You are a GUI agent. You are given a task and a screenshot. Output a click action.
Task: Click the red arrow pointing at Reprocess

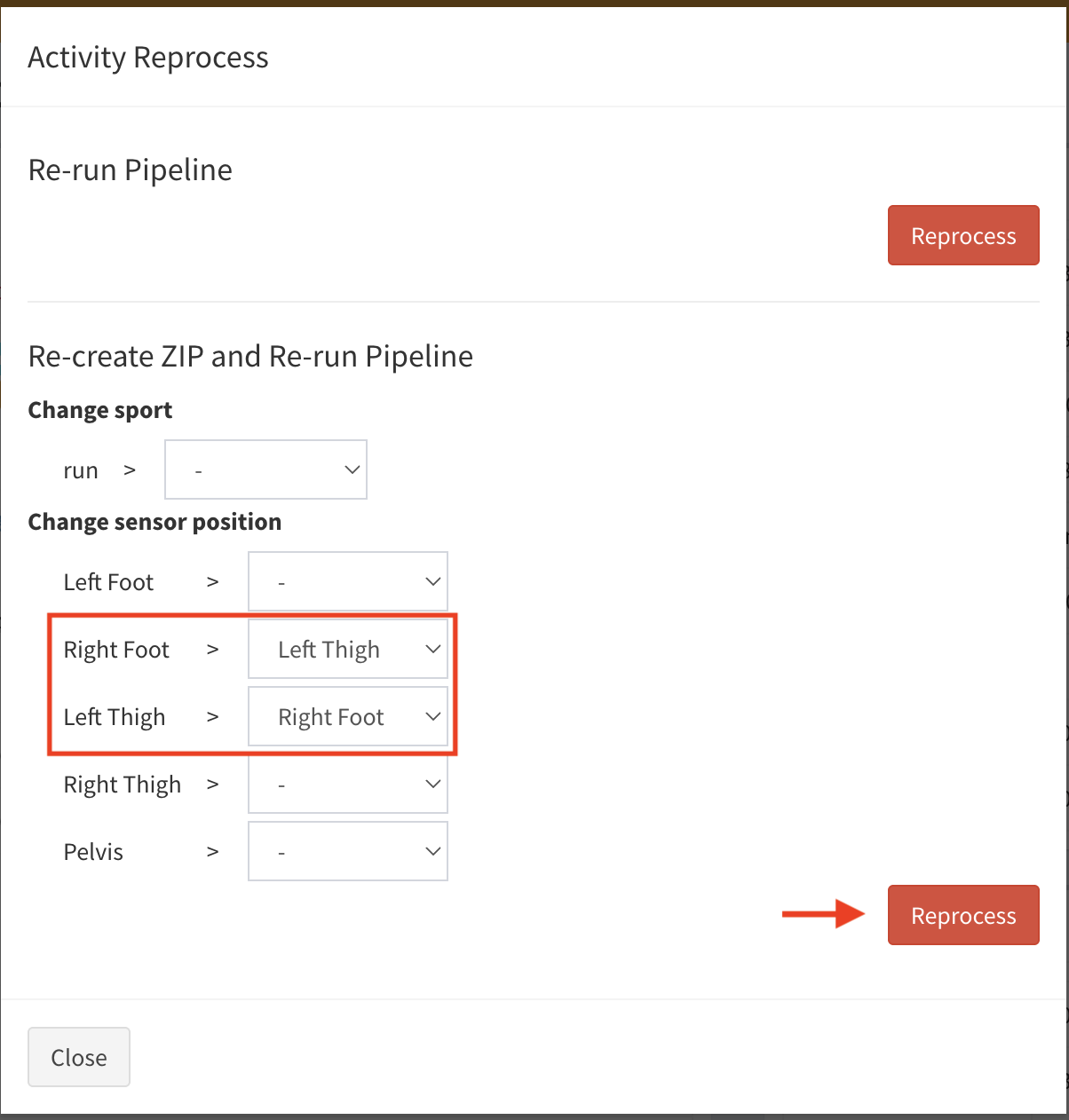coord(823,914)
